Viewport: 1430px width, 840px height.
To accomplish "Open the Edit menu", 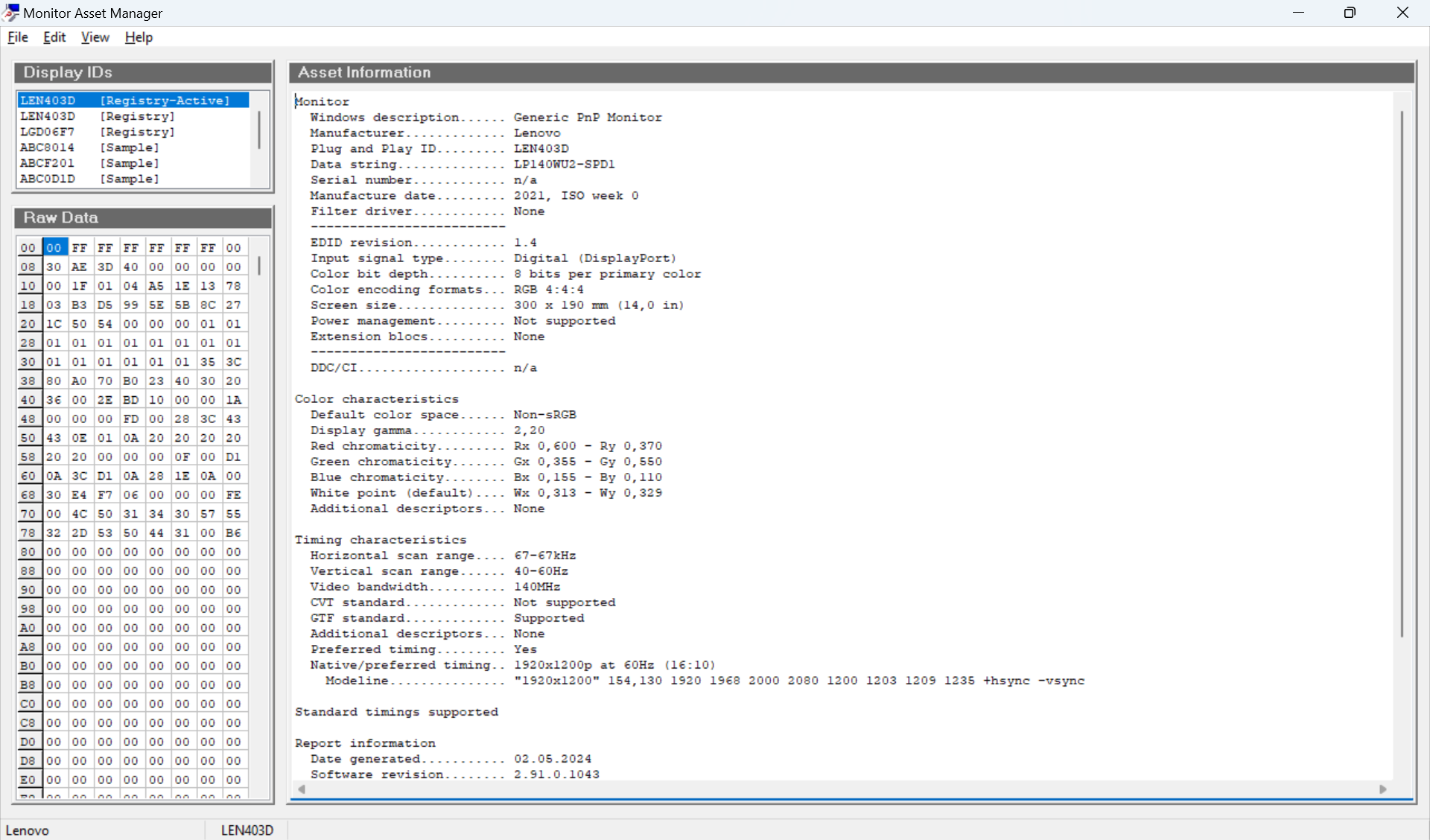I will pos(54,37).
